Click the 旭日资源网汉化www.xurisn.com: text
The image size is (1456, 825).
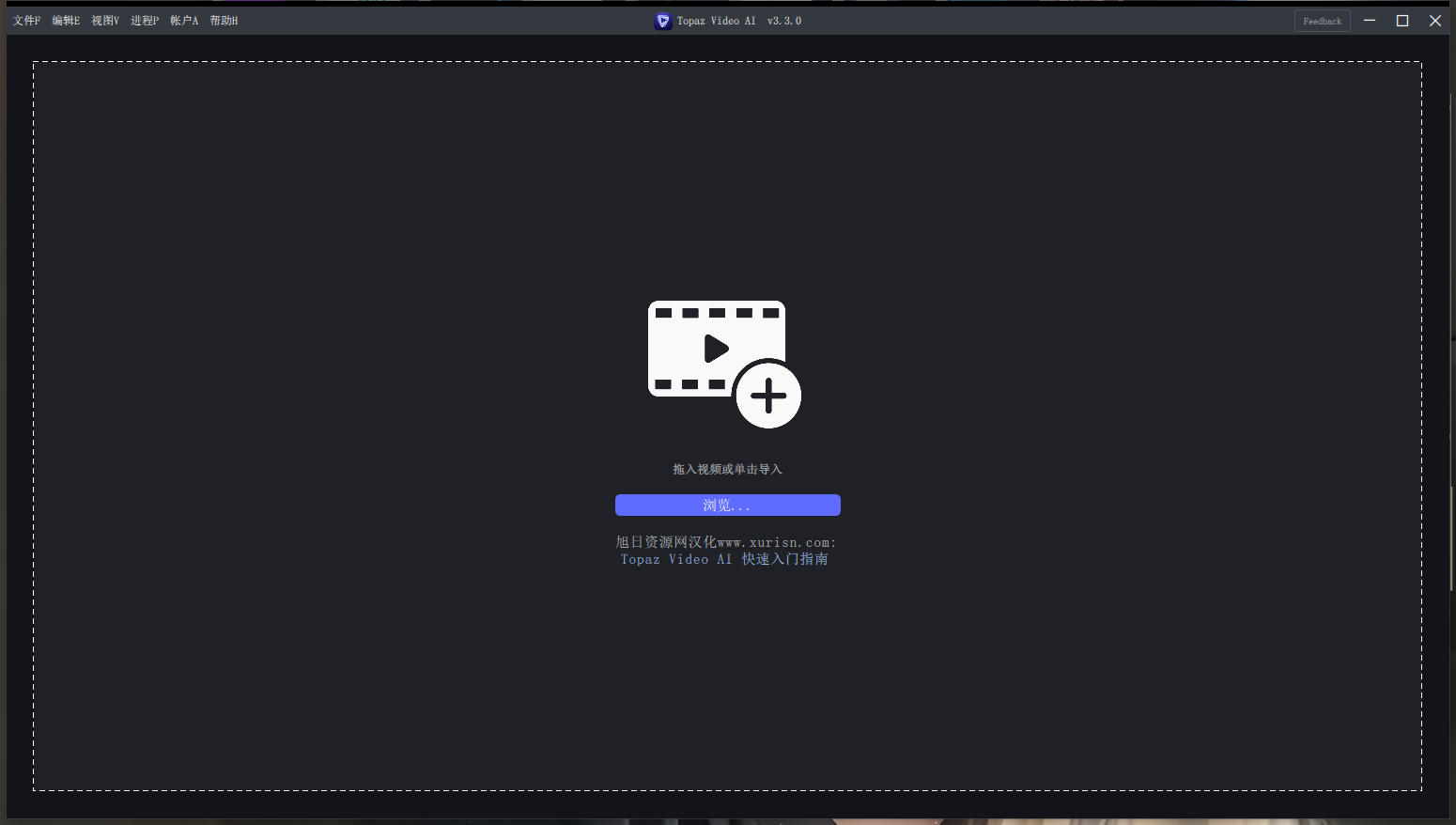[725, 542]
